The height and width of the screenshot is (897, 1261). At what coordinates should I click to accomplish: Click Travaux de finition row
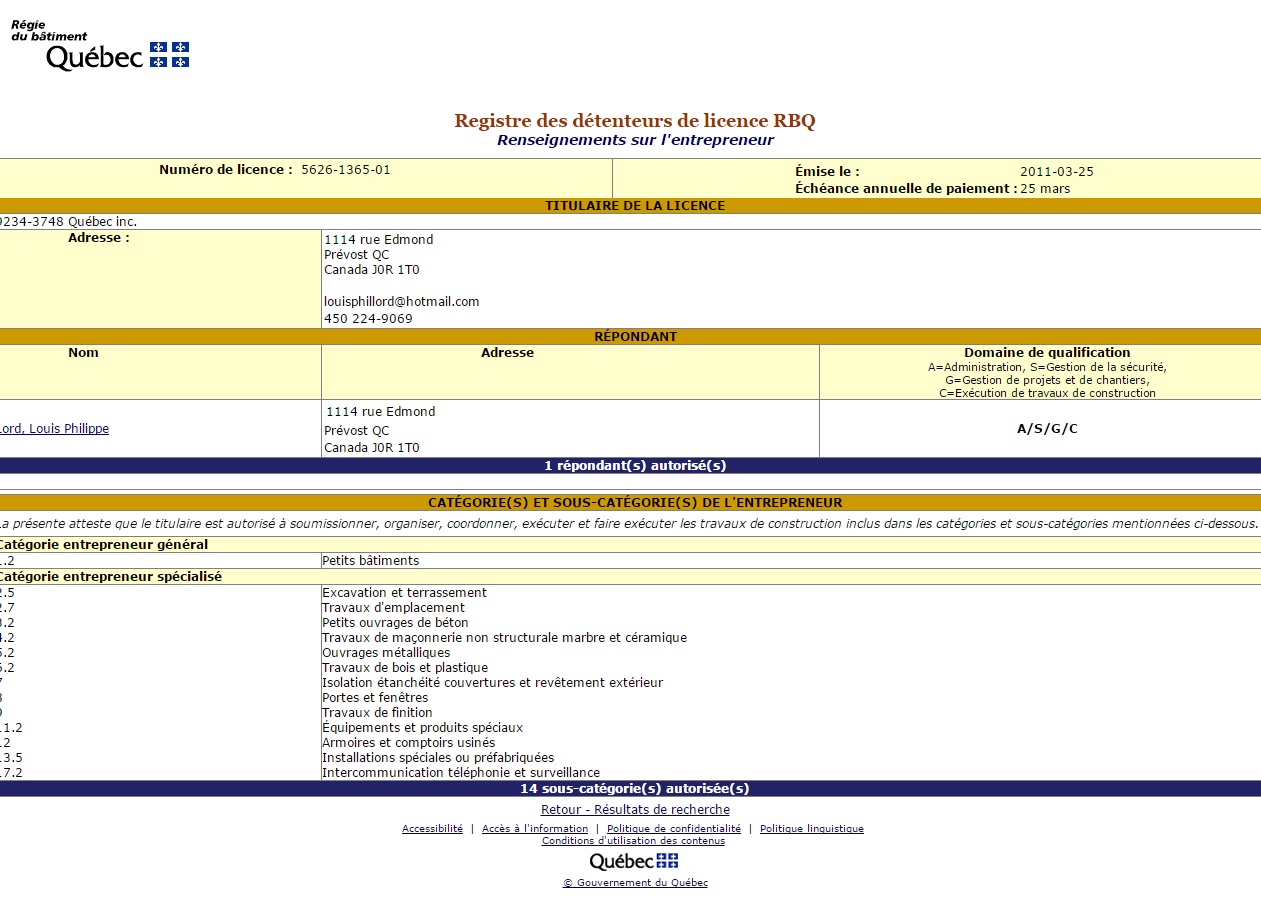coord(630,713)
